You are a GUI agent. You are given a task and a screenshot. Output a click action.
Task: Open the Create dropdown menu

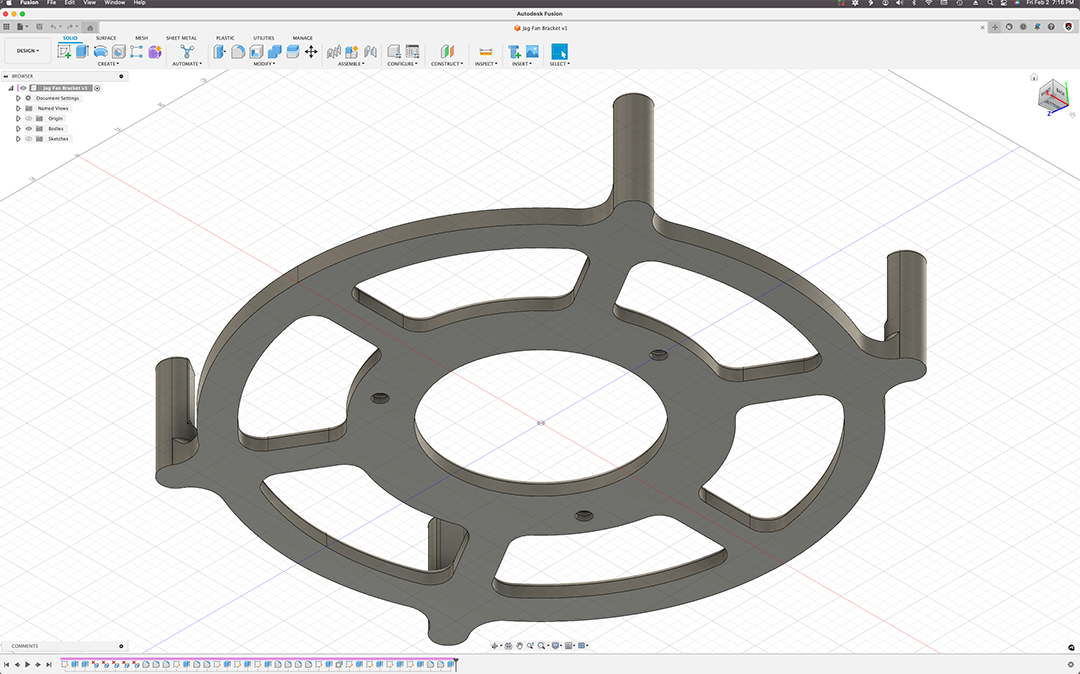(108, 64)
